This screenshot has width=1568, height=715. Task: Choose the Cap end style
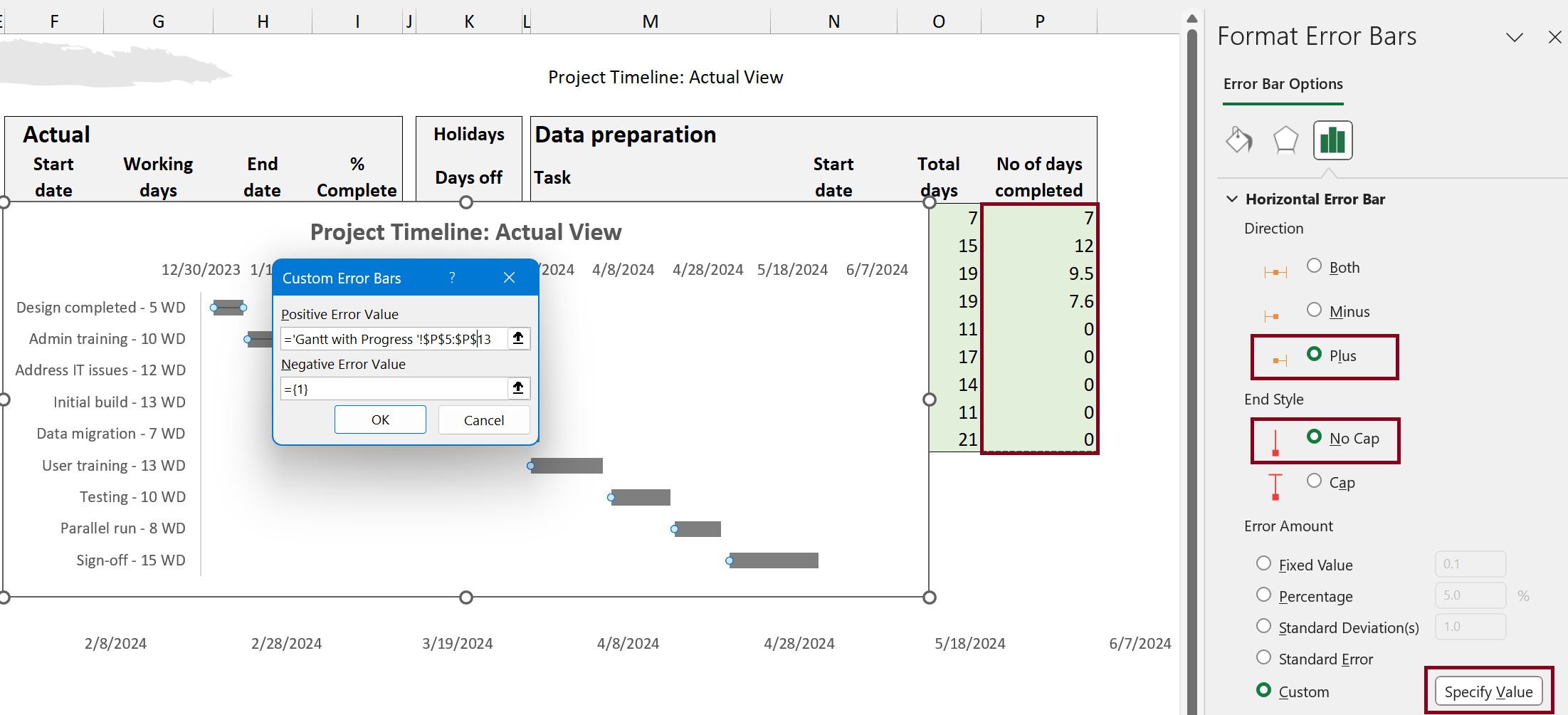[1314, 481]
